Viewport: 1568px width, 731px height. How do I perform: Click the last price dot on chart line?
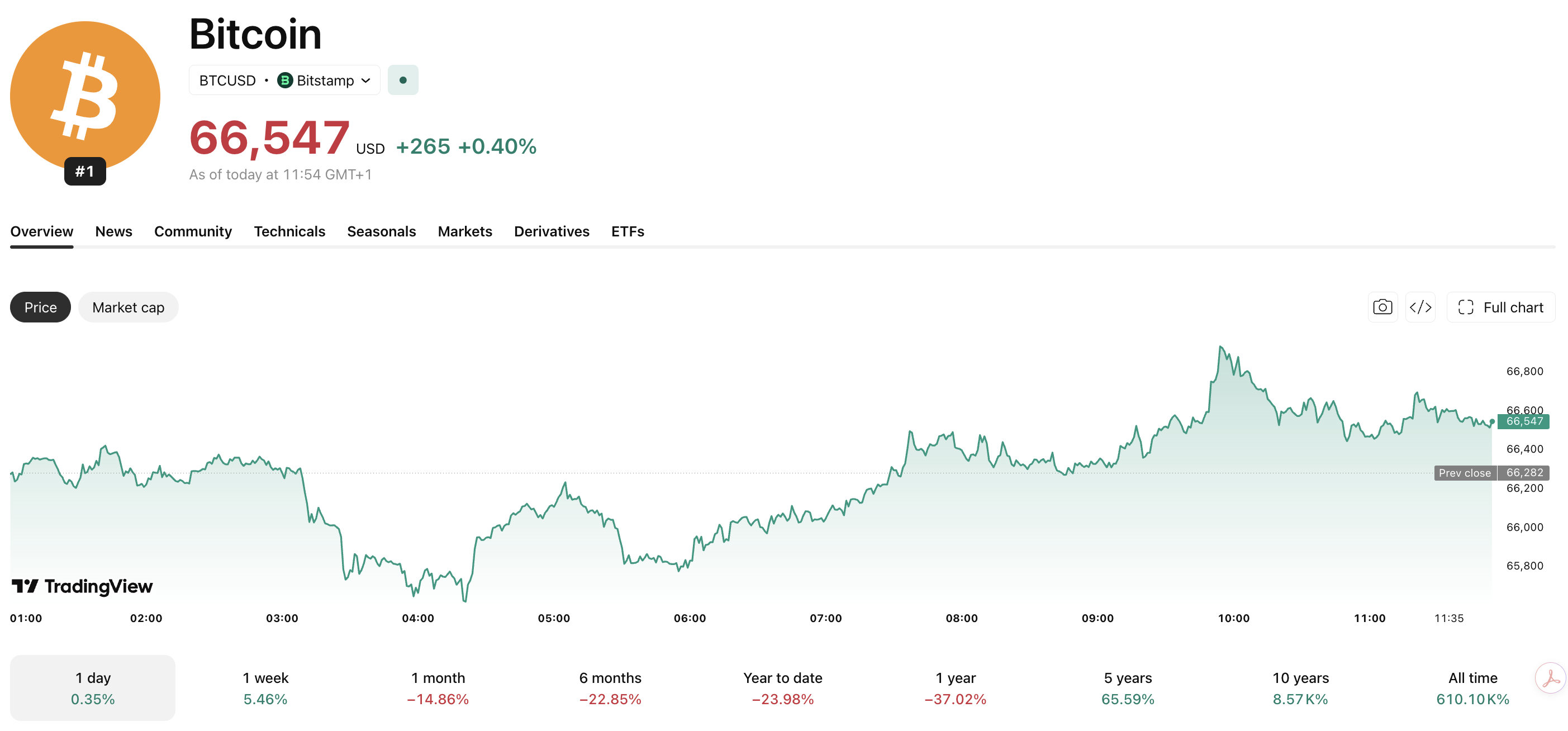(1492, 421)
